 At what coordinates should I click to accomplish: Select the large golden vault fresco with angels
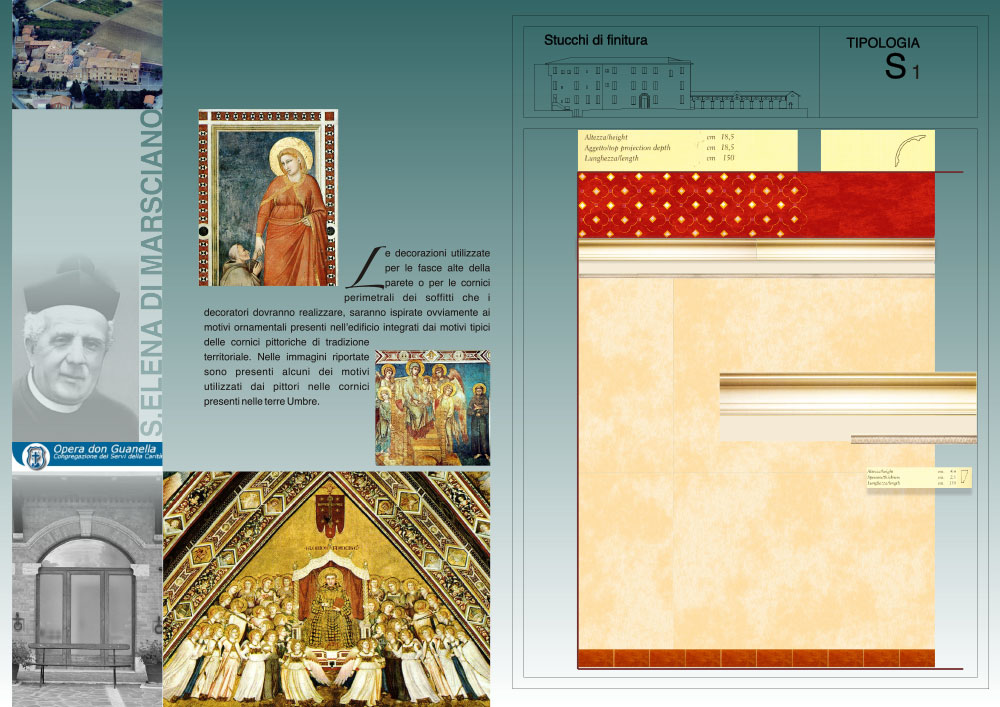327,589
